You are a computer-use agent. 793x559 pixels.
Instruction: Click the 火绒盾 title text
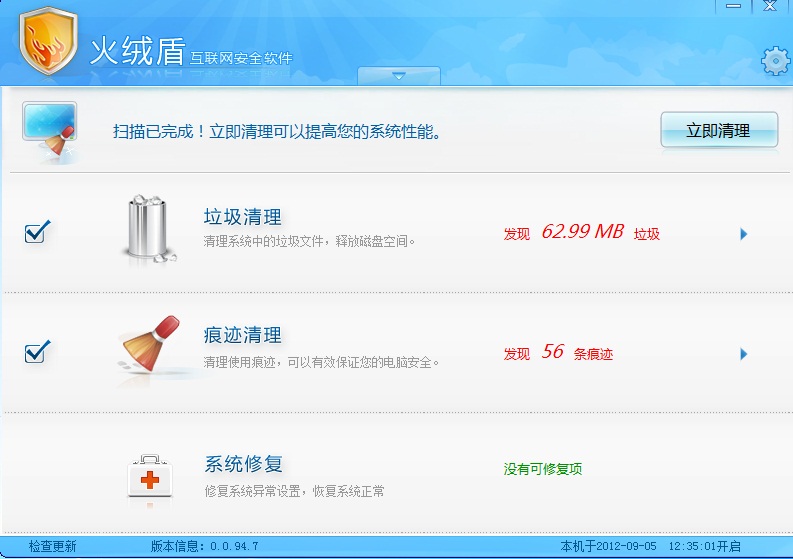(x=137, y=51)
